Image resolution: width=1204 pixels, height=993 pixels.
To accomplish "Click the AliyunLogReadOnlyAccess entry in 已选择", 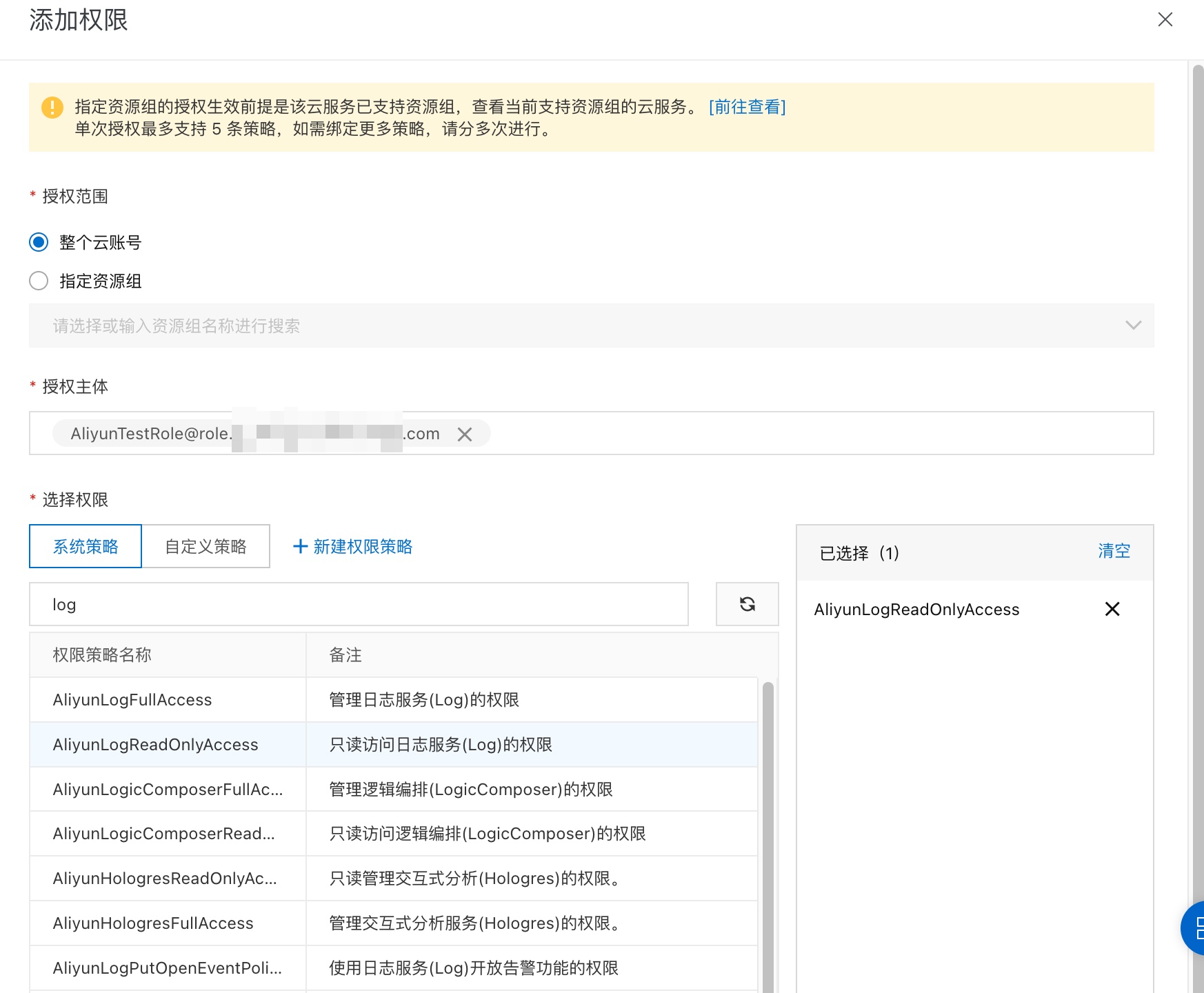I will click(x=916, y=610).
